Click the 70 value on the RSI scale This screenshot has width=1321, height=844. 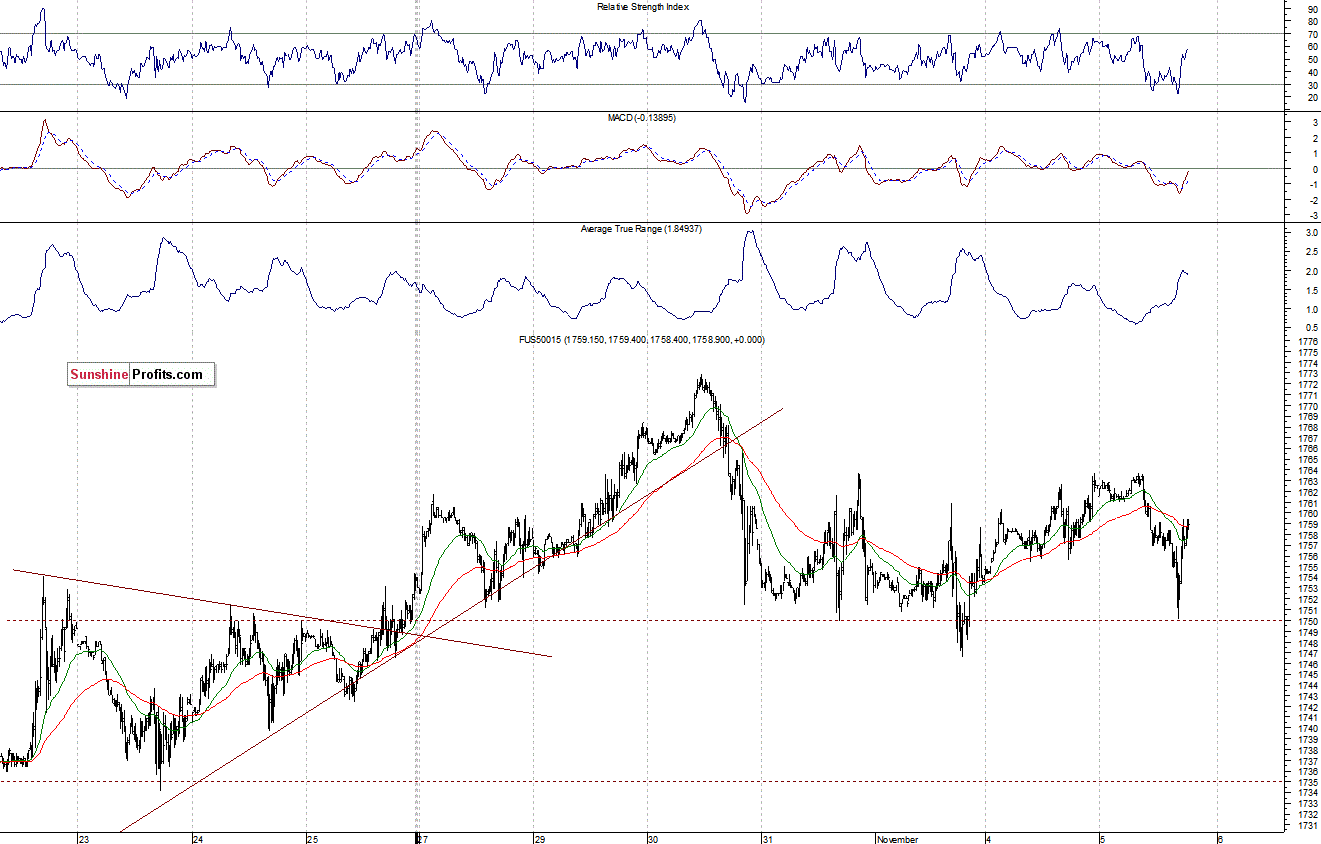pyautogui.click(x=1311, y=35)
